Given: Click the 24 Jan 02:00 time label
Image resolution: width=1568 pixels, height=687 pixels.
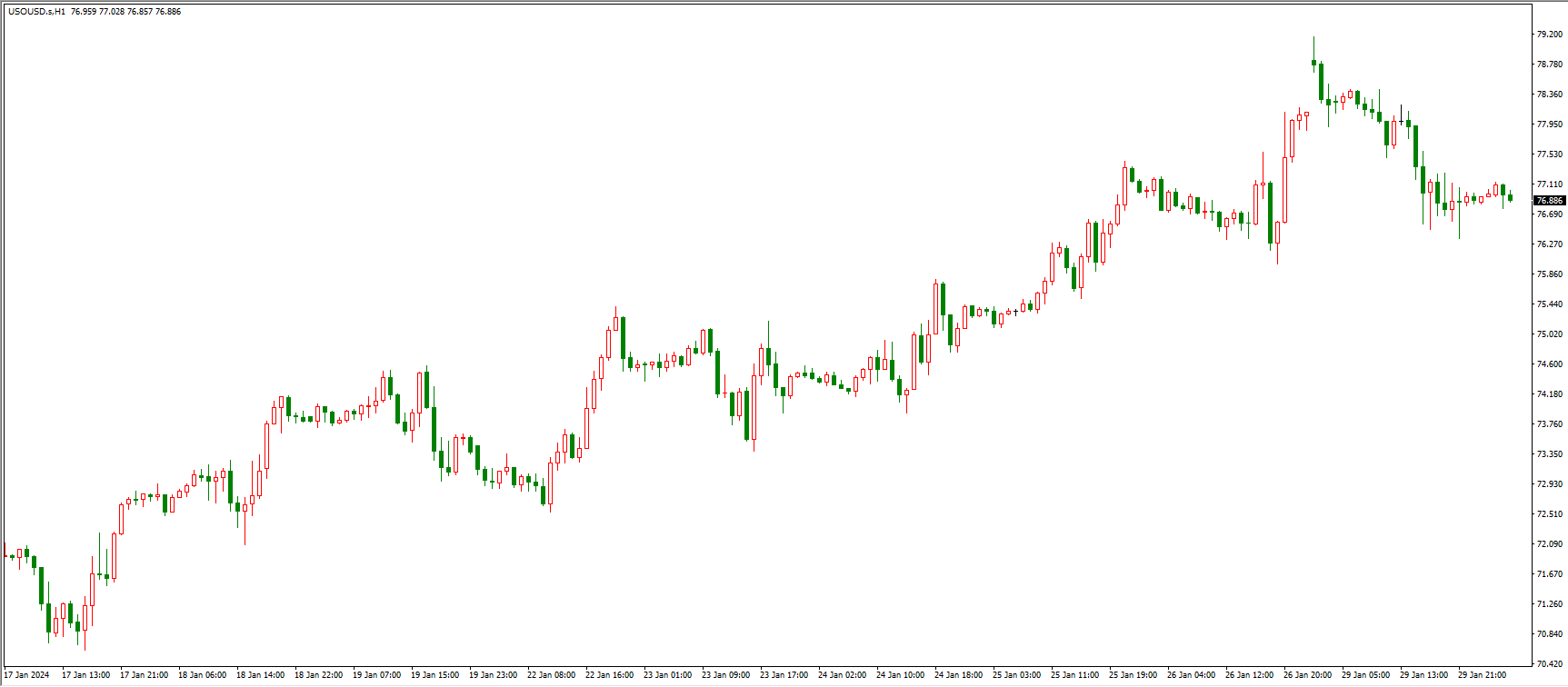Looking at the screenshot, I should coord(842,675).
